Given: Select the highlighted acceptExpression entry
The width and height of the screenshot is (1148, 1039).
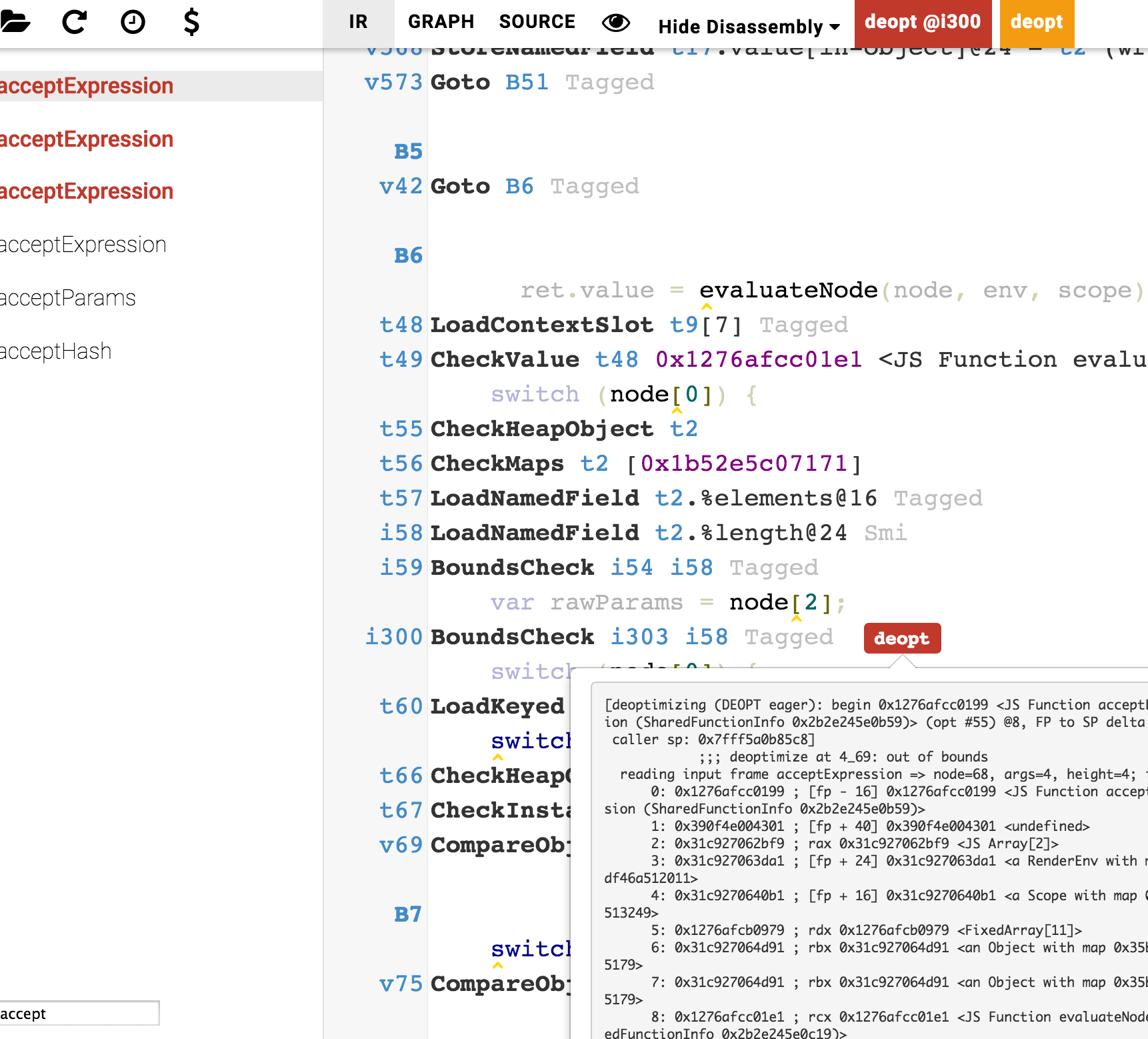Looking at the screenshot, I should pos(87,86).
